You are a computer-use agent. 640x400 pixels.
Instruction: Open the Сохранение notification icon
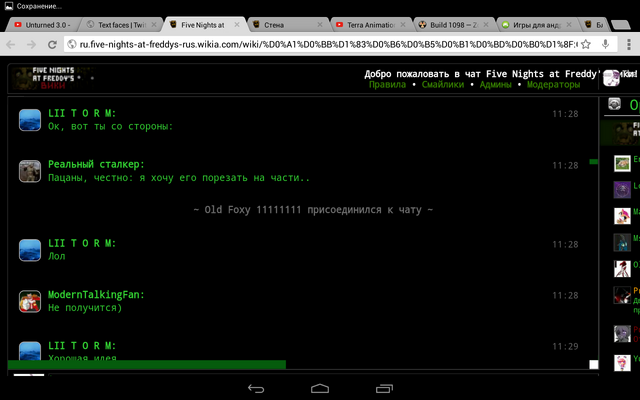[9, 6]
